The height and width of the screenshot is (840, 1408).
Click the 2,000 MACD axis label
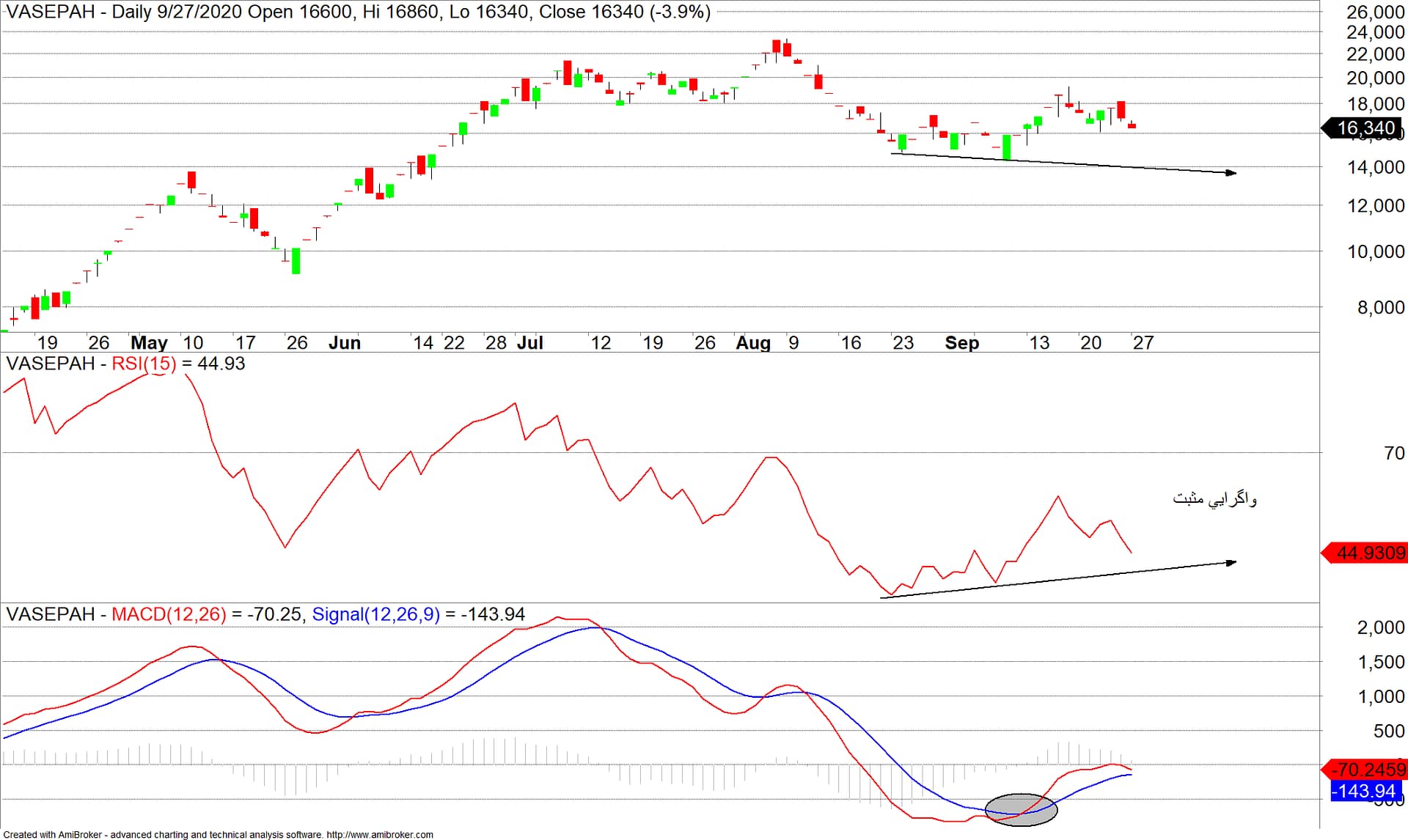[1381, 627]
